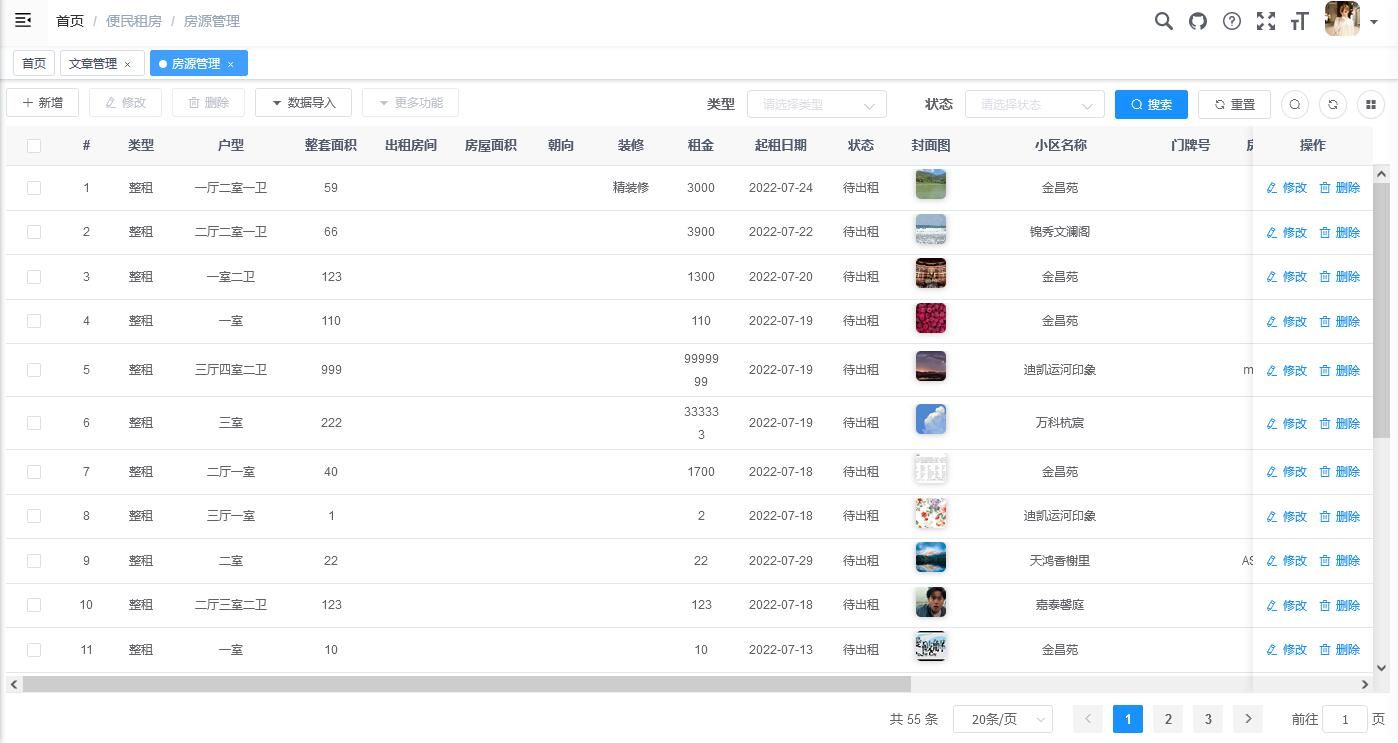Switch to the 首页 tab
Viewport: 1398px width, 743px height.
click(34, 63)
